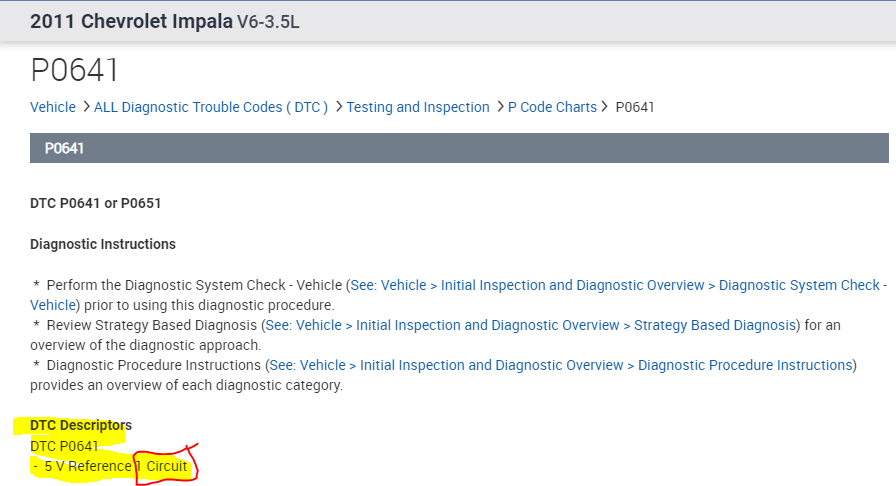
Task: Click the current P0641 breadcrumb item
Action: click(635, 107)
